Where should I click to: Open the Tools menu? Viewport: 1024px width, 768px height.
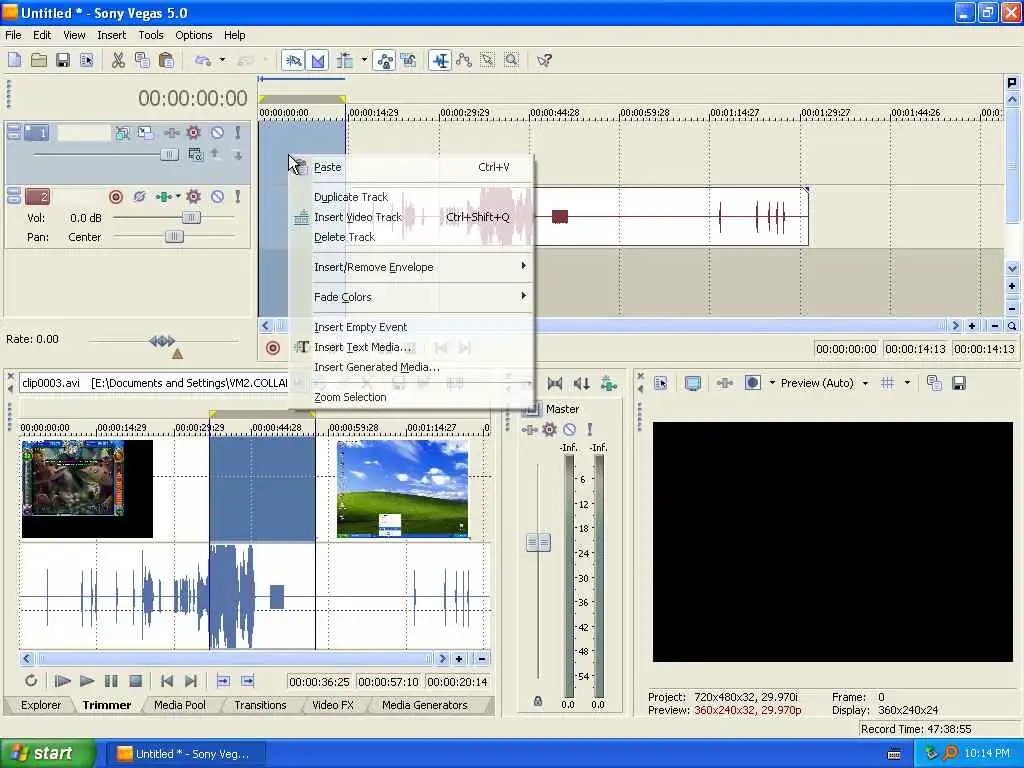tap(151, 35)
